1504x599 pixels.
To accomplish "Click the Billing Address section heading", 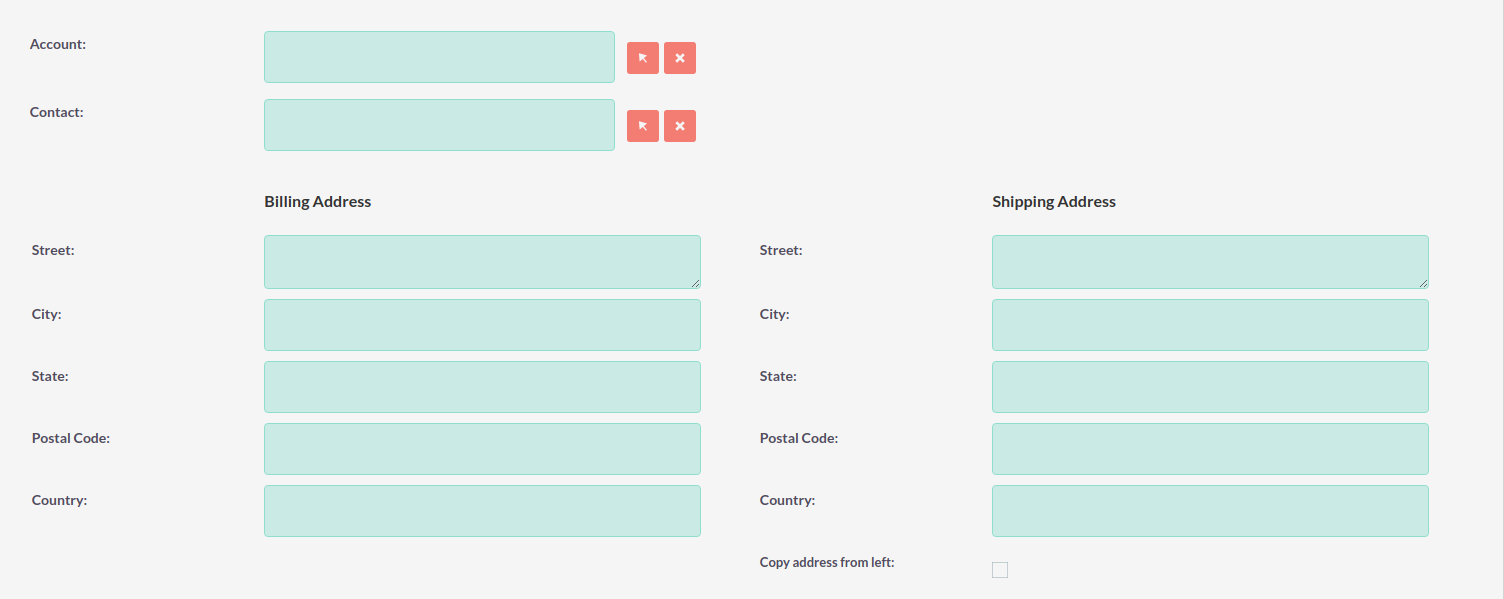I will point(317,201).
